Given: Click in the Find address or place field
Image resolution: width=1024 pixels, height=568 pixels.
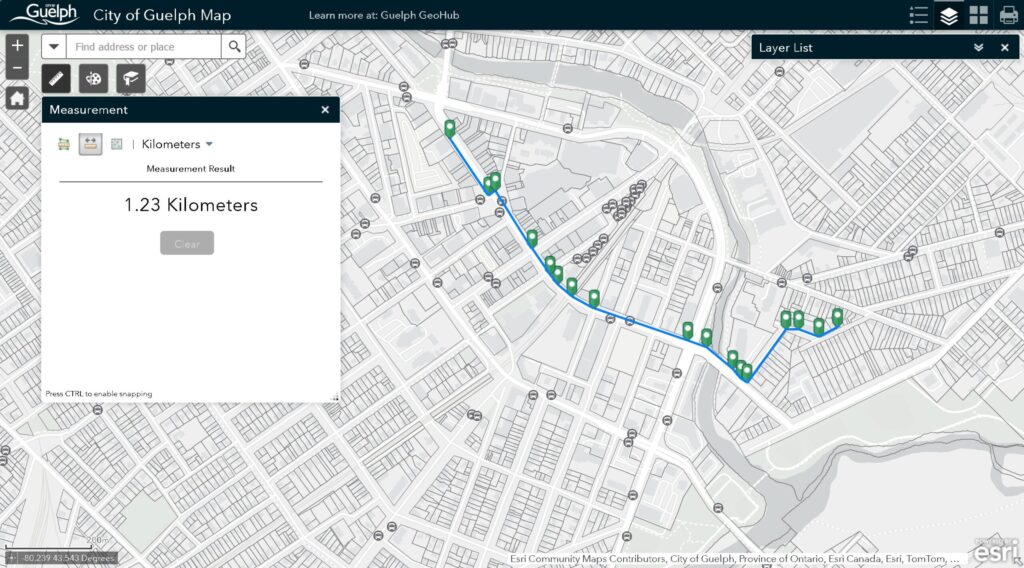Looking at the screenshot, I should (145, 47).
